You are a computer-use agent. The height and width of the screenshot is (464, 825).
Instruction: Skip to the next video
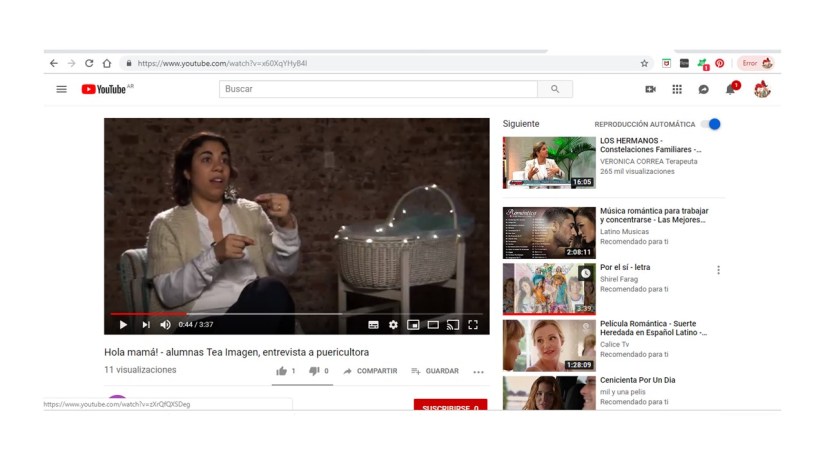pyautogui.click(x=146, y=325)
